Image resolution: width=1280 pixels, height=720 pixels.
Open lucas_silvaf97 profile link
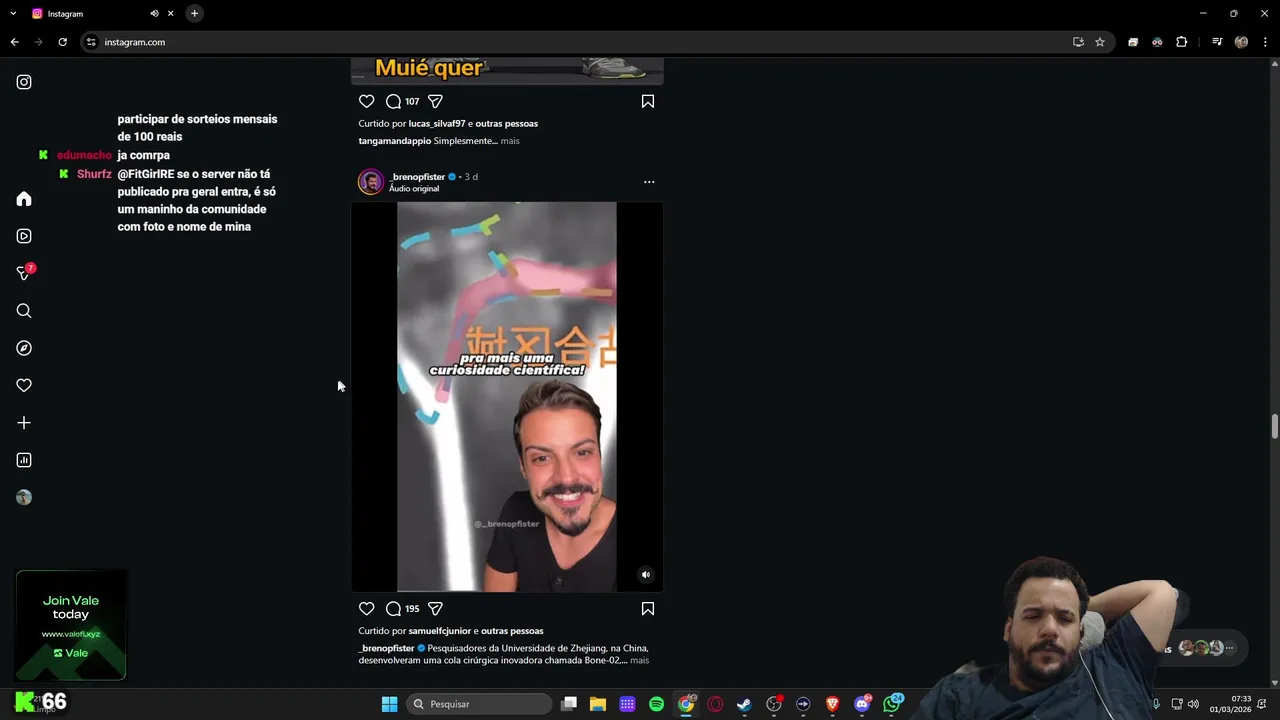click(x=437, y=124)
